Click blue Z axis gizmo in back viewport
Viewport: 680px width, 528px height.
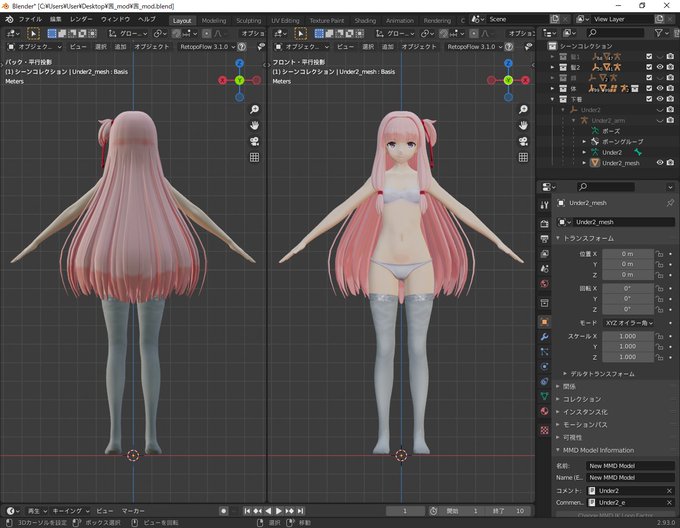click(239, 63)
